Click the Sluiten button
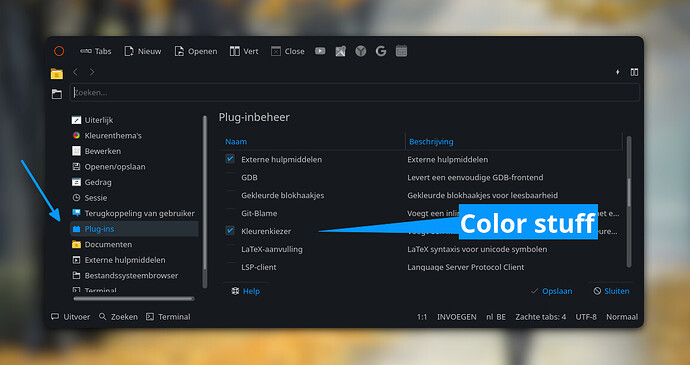 point(611,291)
